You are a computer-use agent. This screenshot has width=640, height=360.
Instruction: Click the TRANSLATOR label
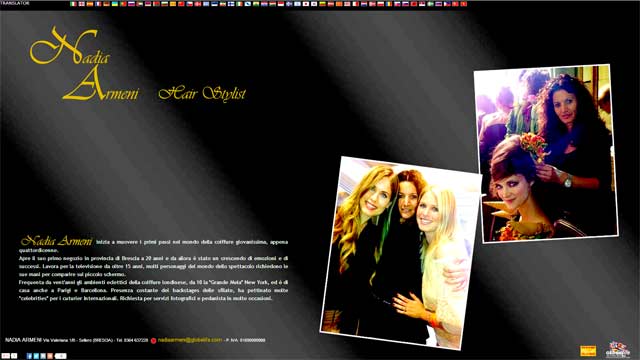pos(15,3)
